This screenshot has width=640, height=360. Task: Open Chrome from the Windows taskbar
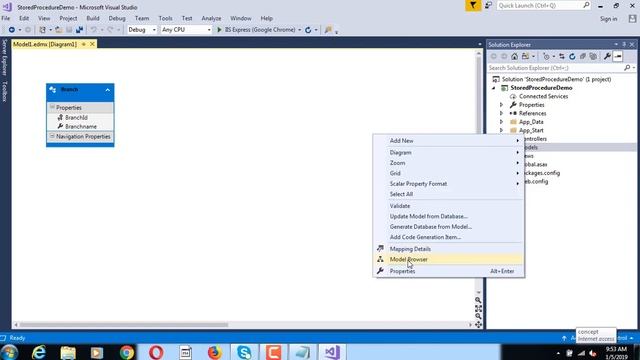click(x=127, y=352)
